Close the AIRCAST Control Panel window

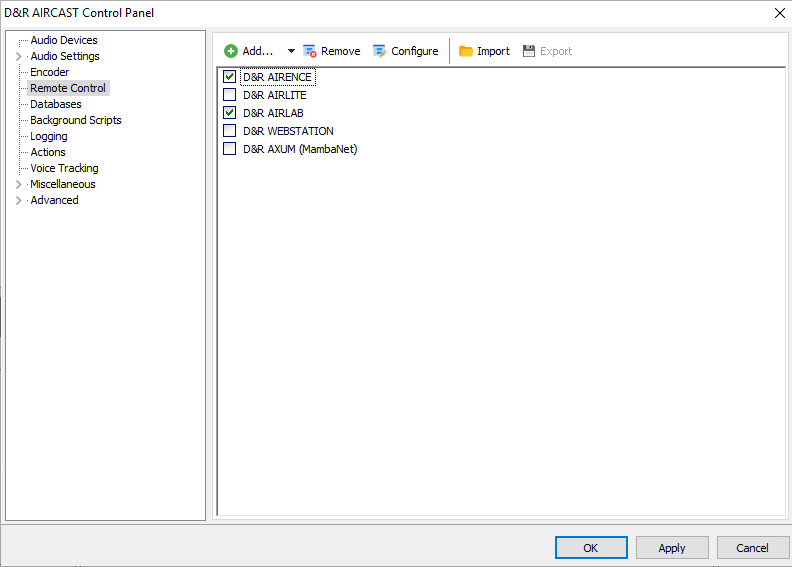coord(779,12)
